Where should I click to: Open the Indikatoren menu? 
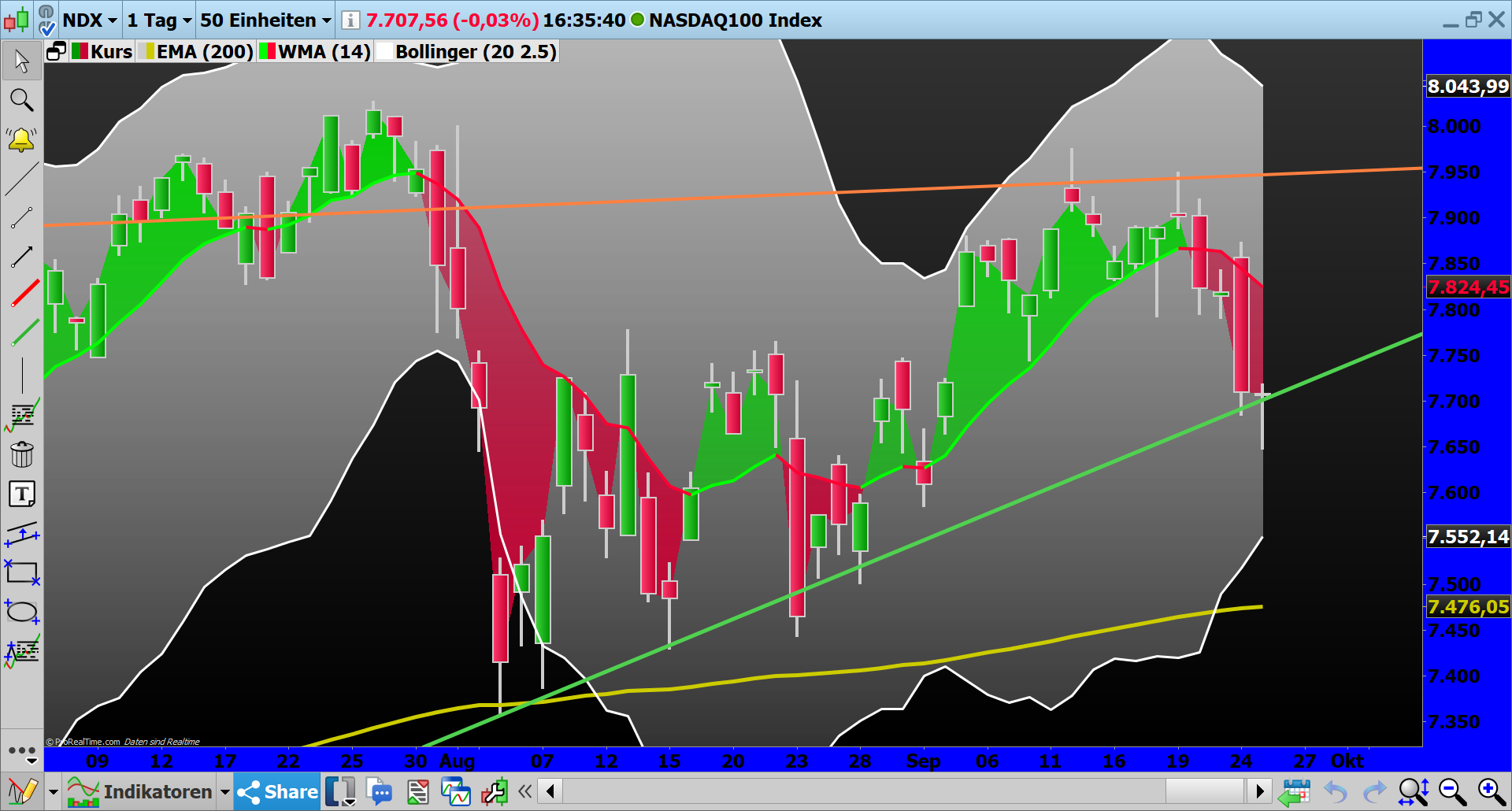click(x=157, y=791)
